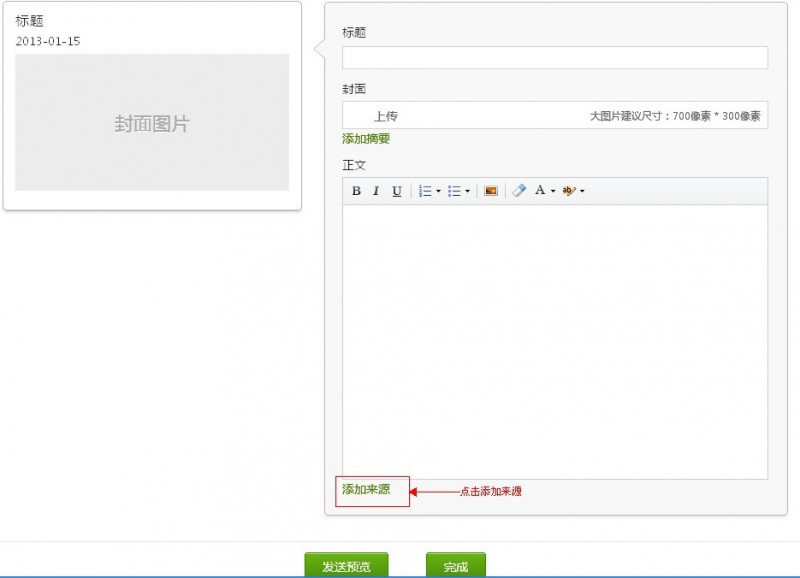This screenshot has height=578, width=800.
Task: Insert a bulleted list
Action: pyautogui.click(x=454, y=191)
